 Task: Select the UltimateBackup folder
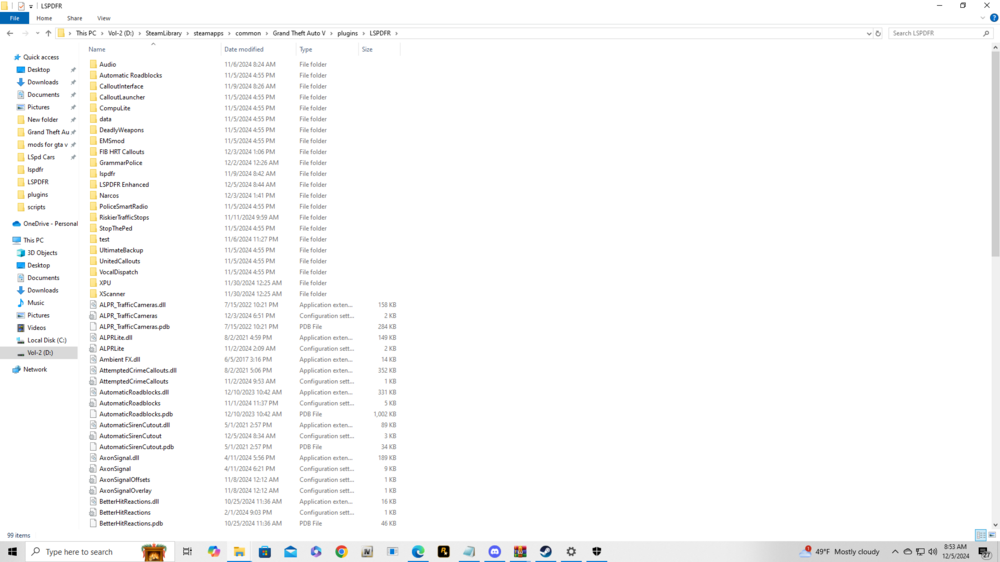(121, 250)
